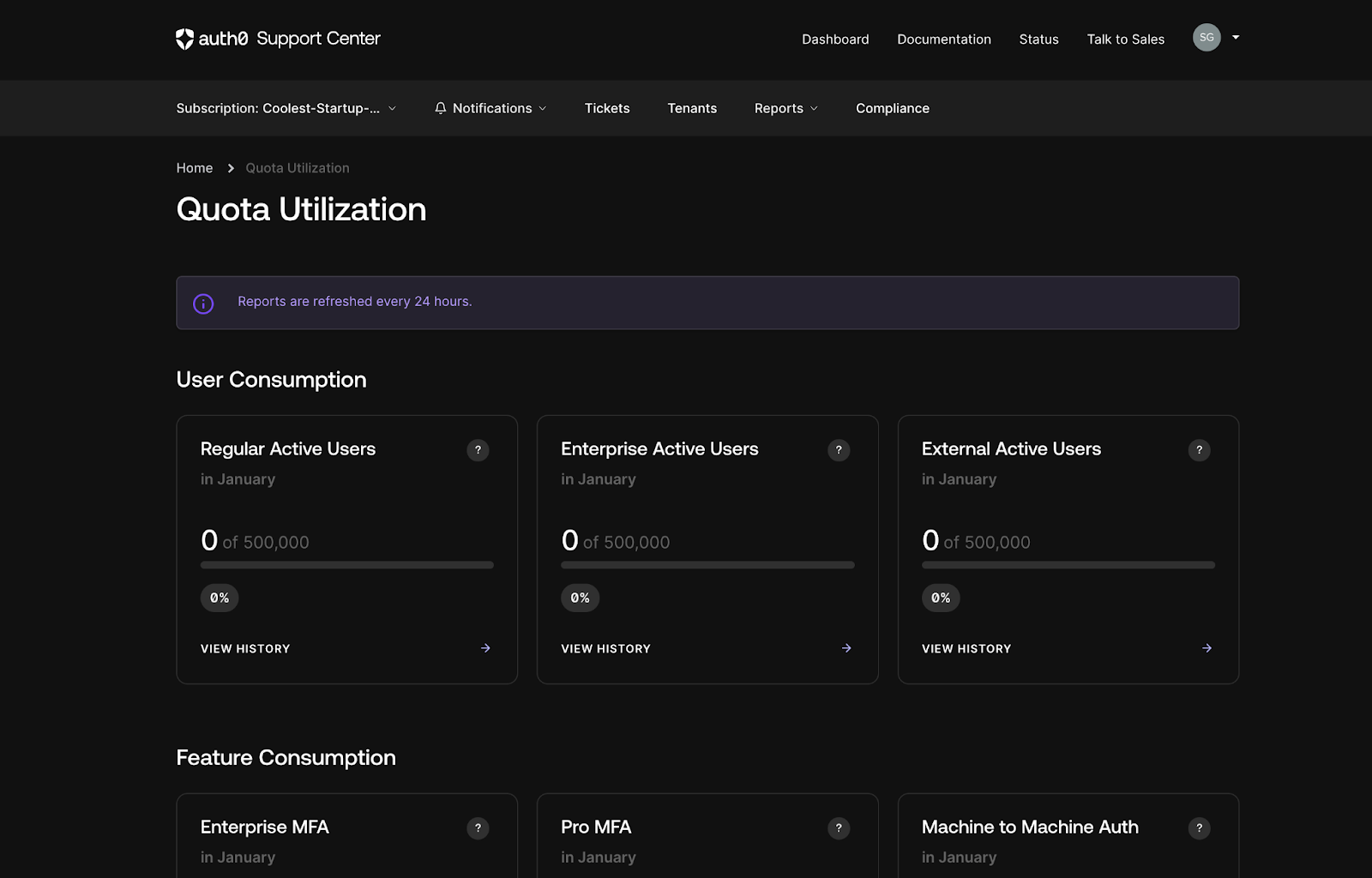Click the arrow on Regular Active Users history
The width and height of the screenshot is (1372, 878).
coord(485,648)
